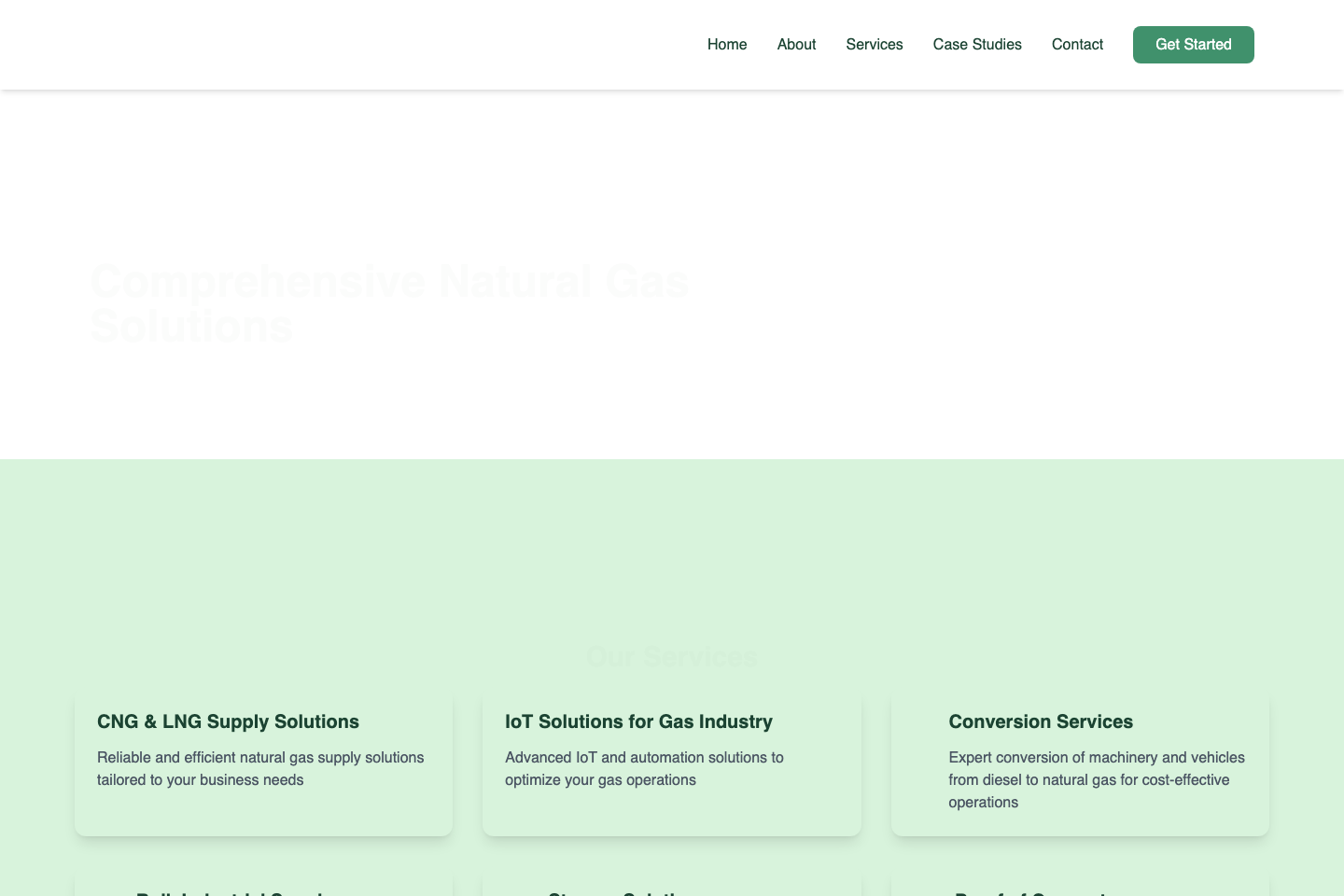Click the Get Started button
Screen dimensions: 1344x896
[x=1194, y=45]
